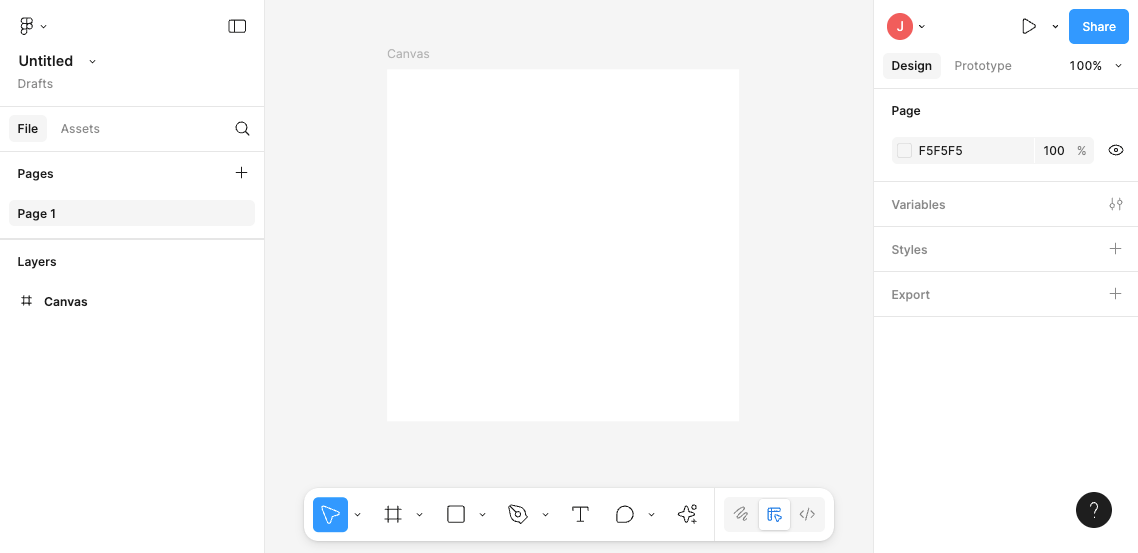Choose the Rectangle shape tool
Image resolution: width=1138 pixels, height=553 pixels.
coord(456,515)
